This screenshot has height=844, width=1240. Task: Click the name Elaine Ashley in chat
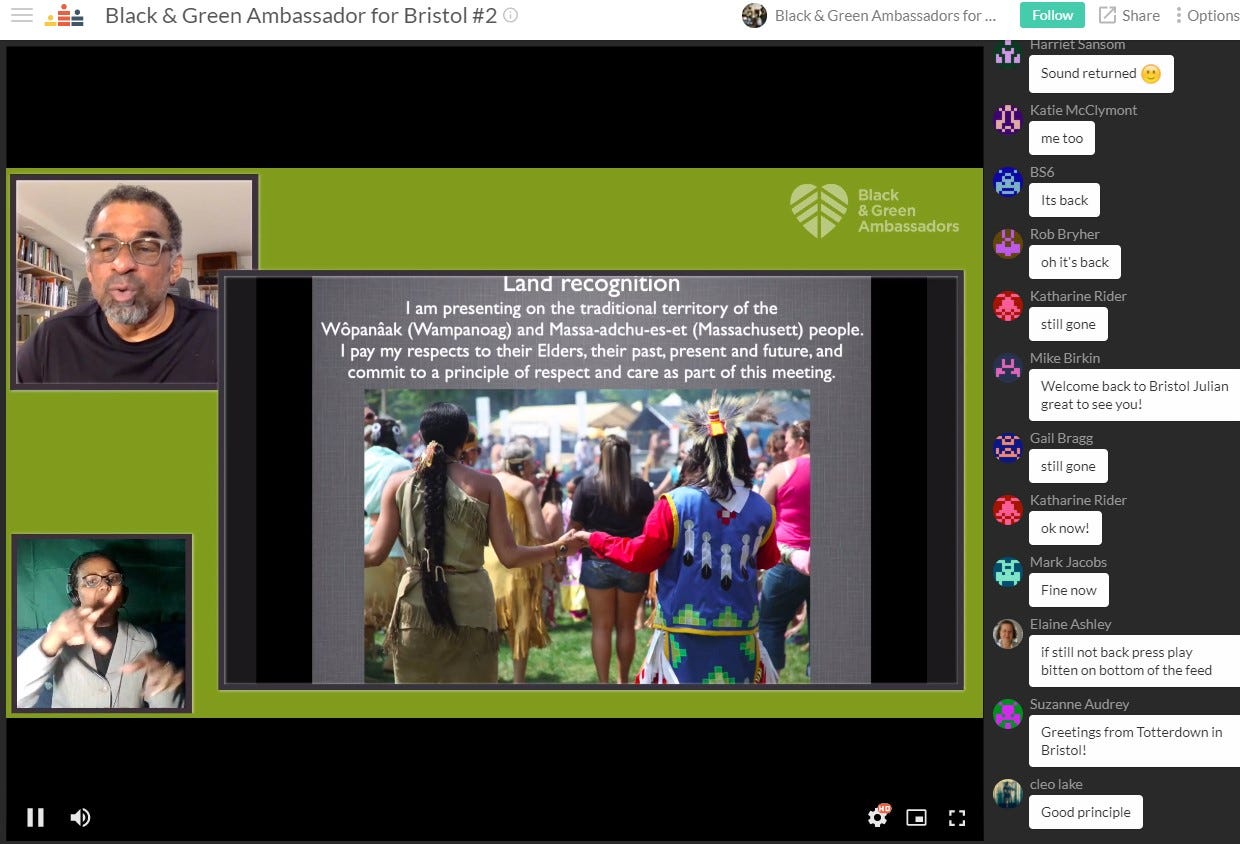pyautogui.click(x=1070, y=624)
